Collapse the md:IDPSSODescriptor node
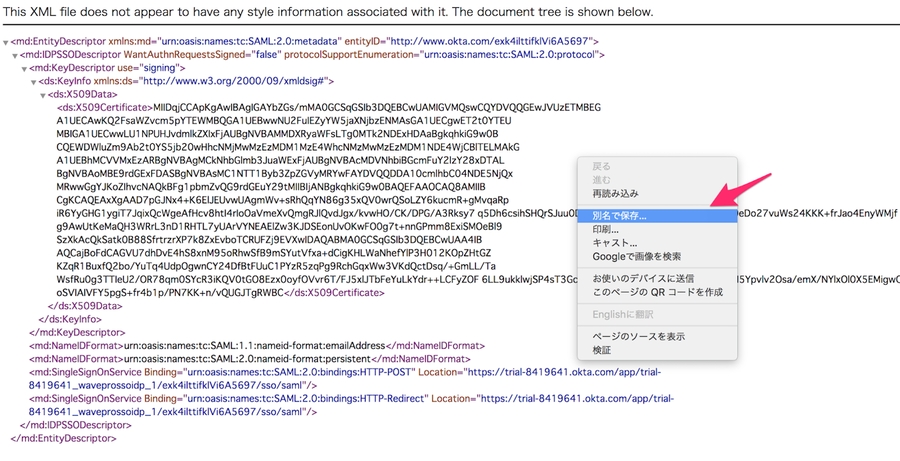This screenshot has width=900, height=461. pos(15,54)
